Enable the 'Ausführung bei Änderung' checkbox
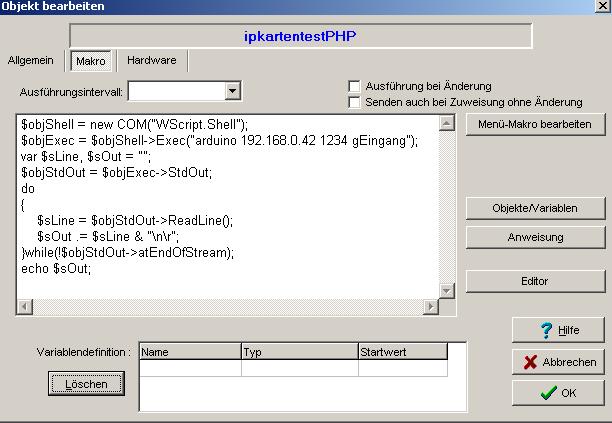This screenshot has height=423, width=612. [354, 87]
